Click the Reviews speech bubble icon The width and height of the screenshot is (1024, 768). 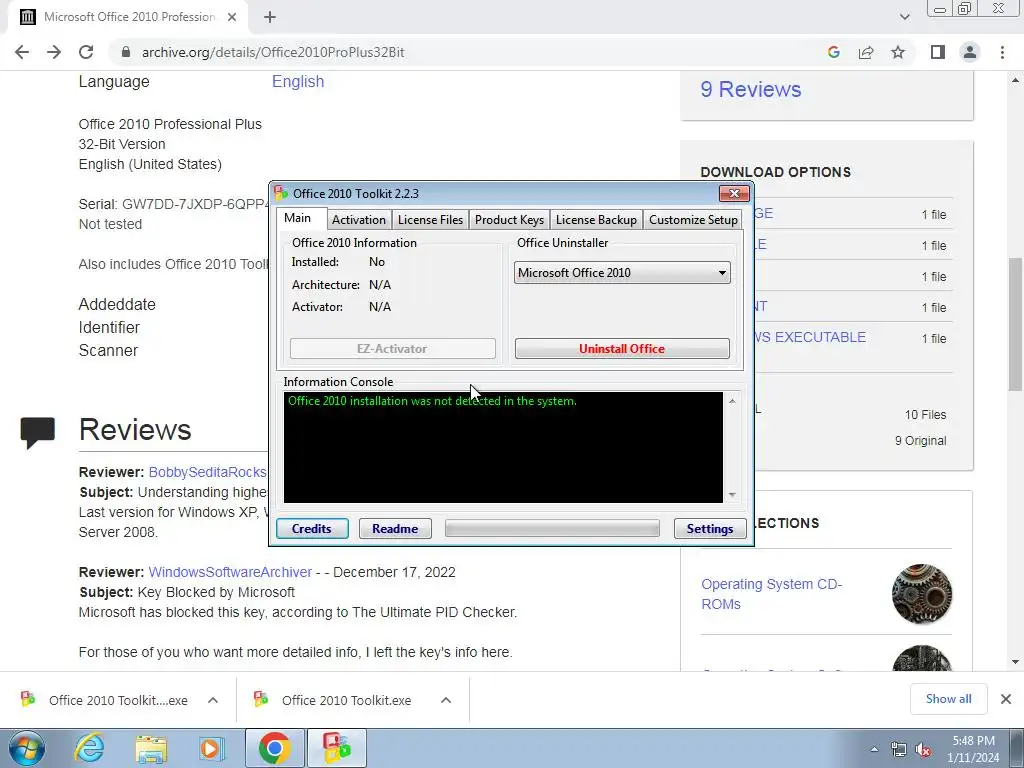(37, 432)
